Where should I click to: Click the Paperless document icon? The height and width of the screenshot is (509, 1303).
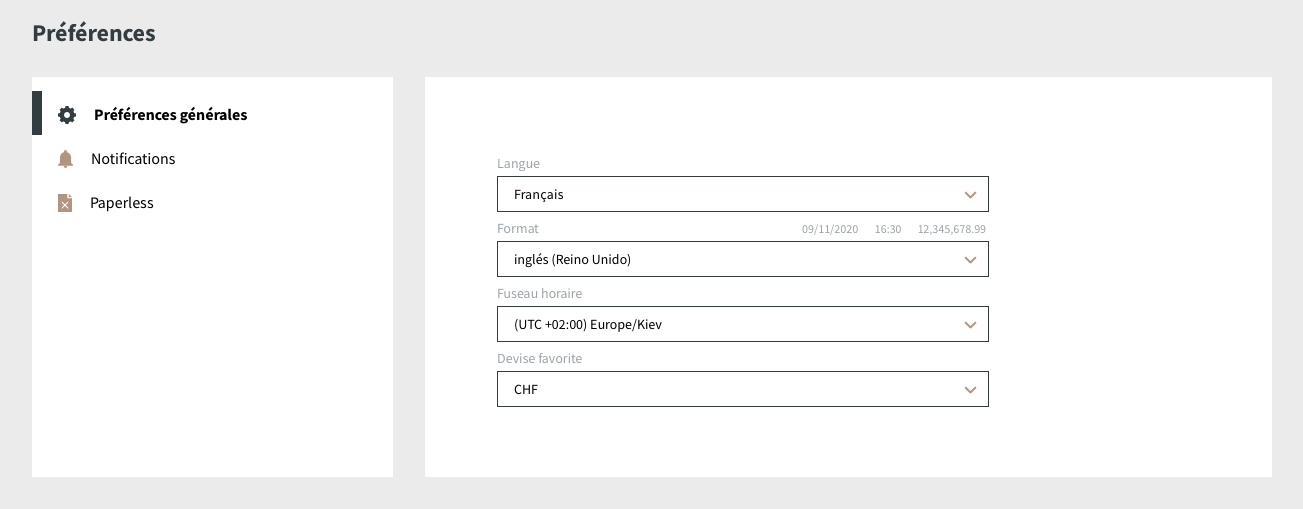point(65,203)
